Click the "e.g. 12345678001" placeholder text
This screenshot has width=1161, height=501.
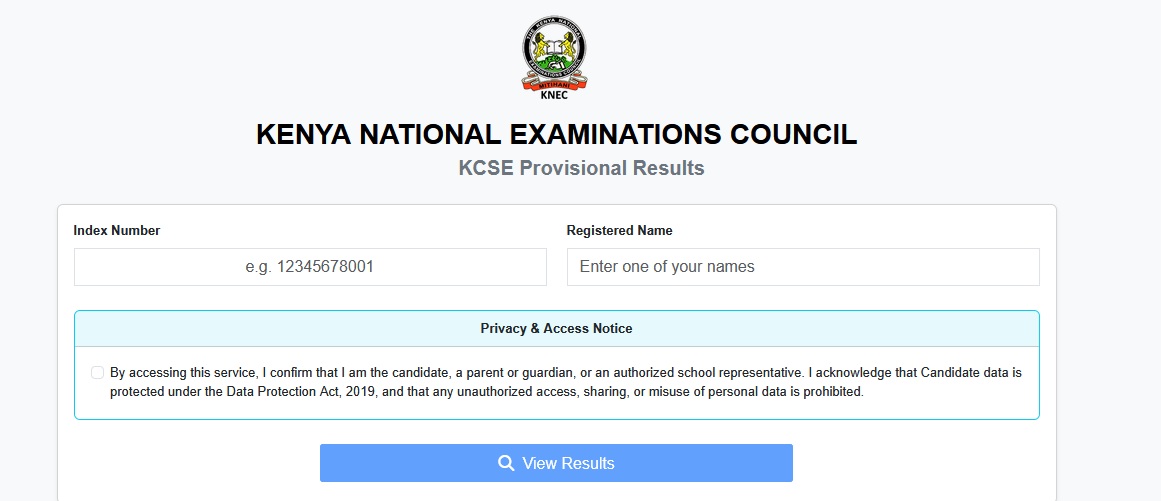click(x=310, y=267)
